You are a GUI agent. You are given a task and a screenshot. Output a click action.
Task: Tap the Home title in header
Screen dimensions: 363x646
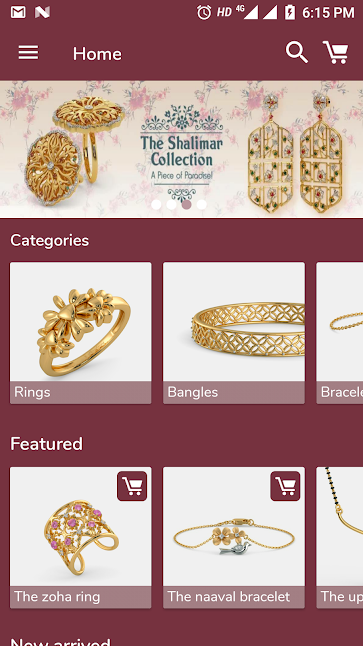(97, 54)
